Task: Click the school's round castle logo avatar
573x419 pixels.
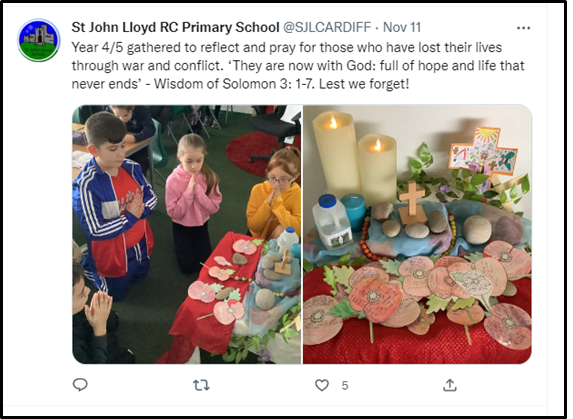Action: click(x=39, y=40)
